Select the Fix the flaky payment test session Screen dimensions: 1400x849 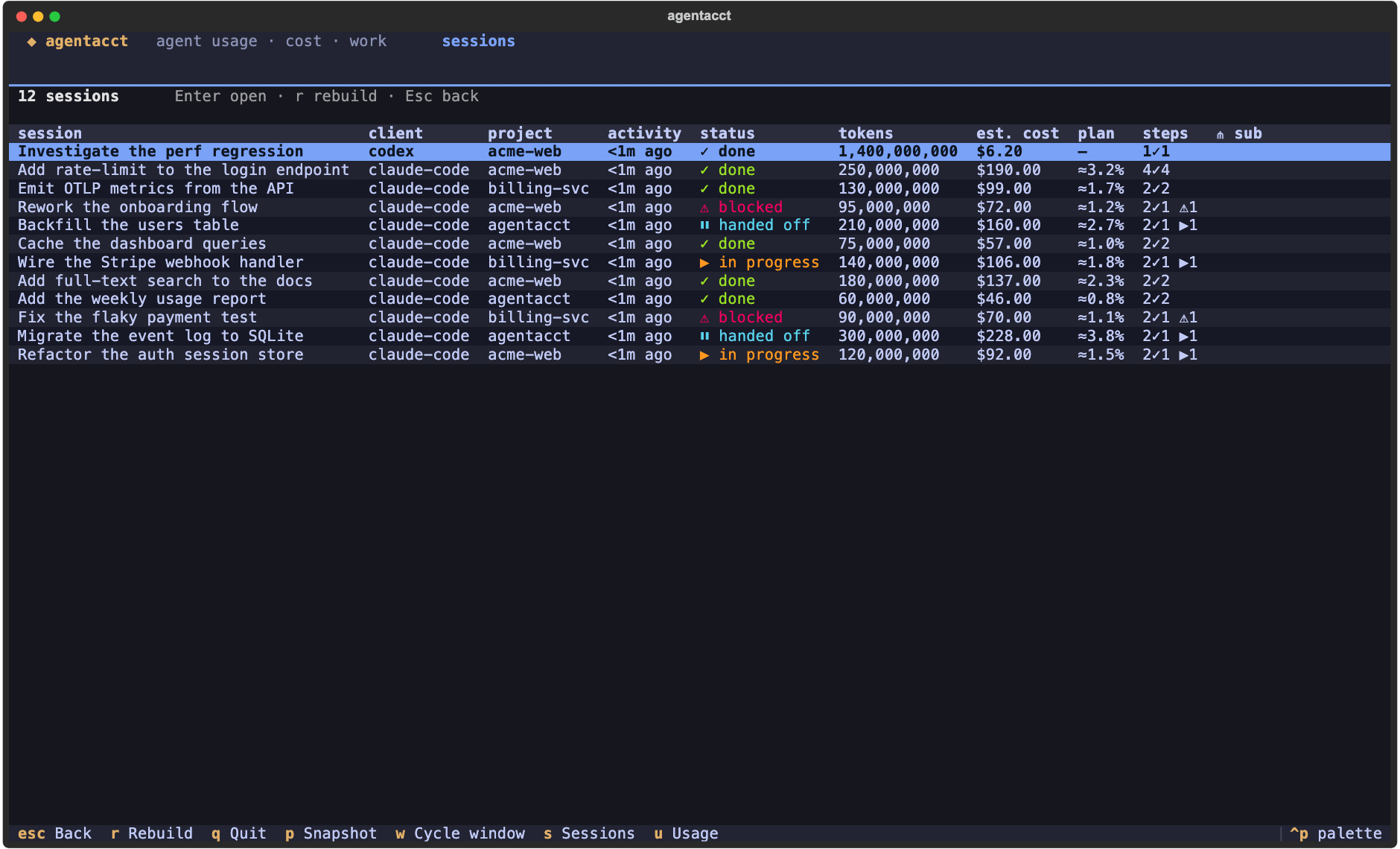coord(699,318)
